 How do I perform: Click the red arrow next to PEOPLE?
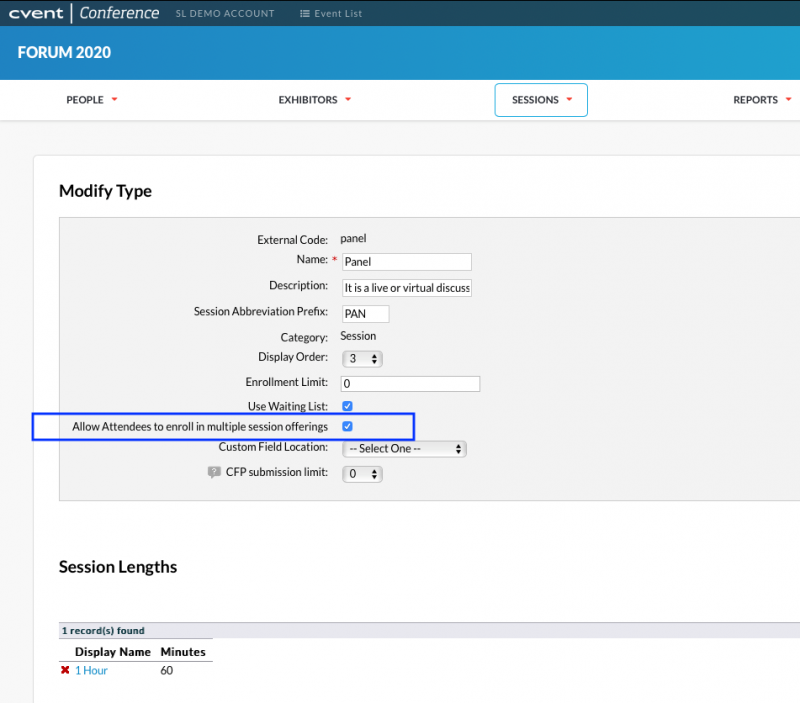(x=114, y=99)
